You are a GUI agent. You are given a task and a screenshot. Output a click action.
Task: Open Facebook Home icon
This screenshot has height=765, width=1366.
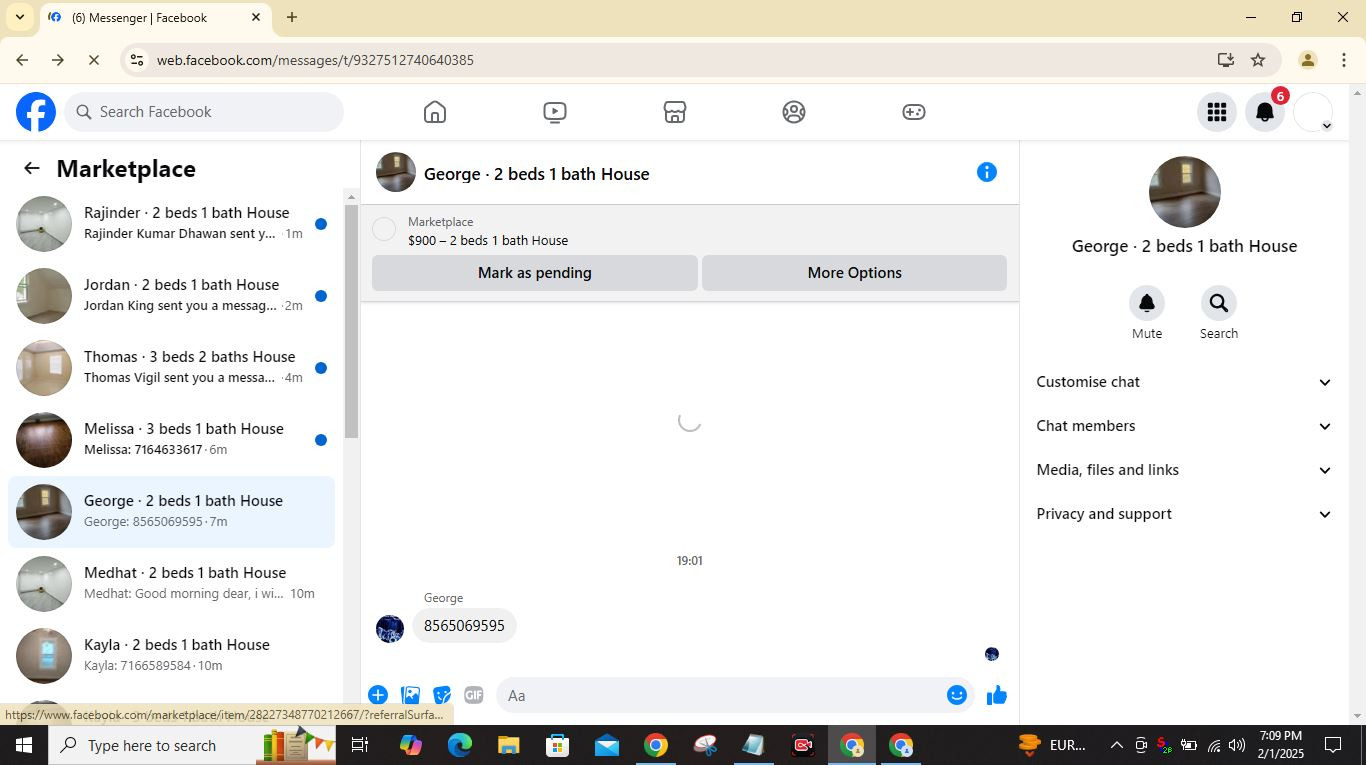(x=434, y=112)
